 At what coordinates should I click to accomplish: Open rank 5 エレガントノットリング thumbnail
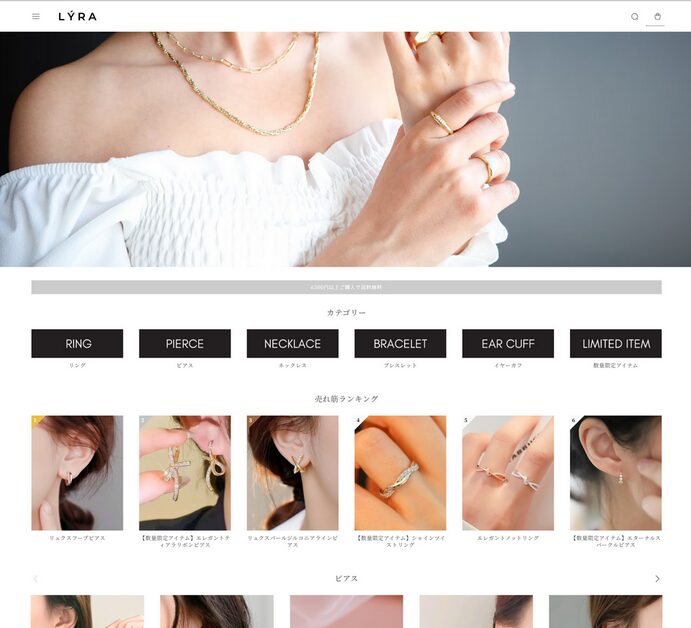(508, 472)
